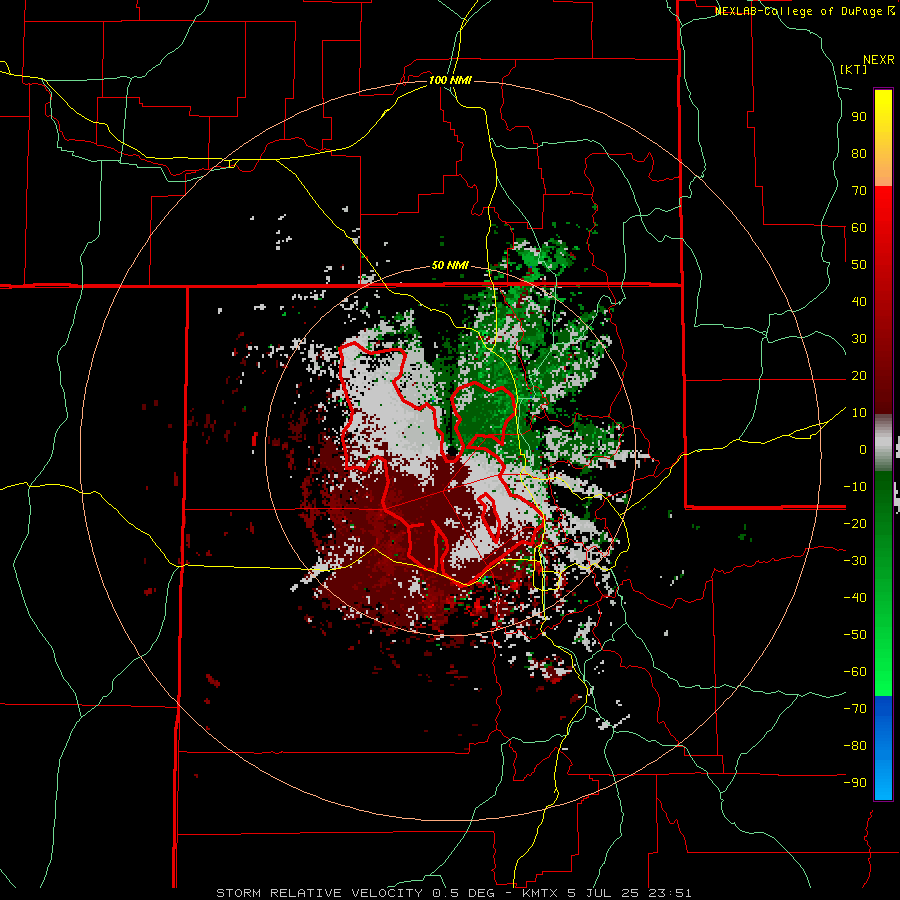Click the [KT] units label
Screen dimensions: 900x900
[x=854, y=69]
